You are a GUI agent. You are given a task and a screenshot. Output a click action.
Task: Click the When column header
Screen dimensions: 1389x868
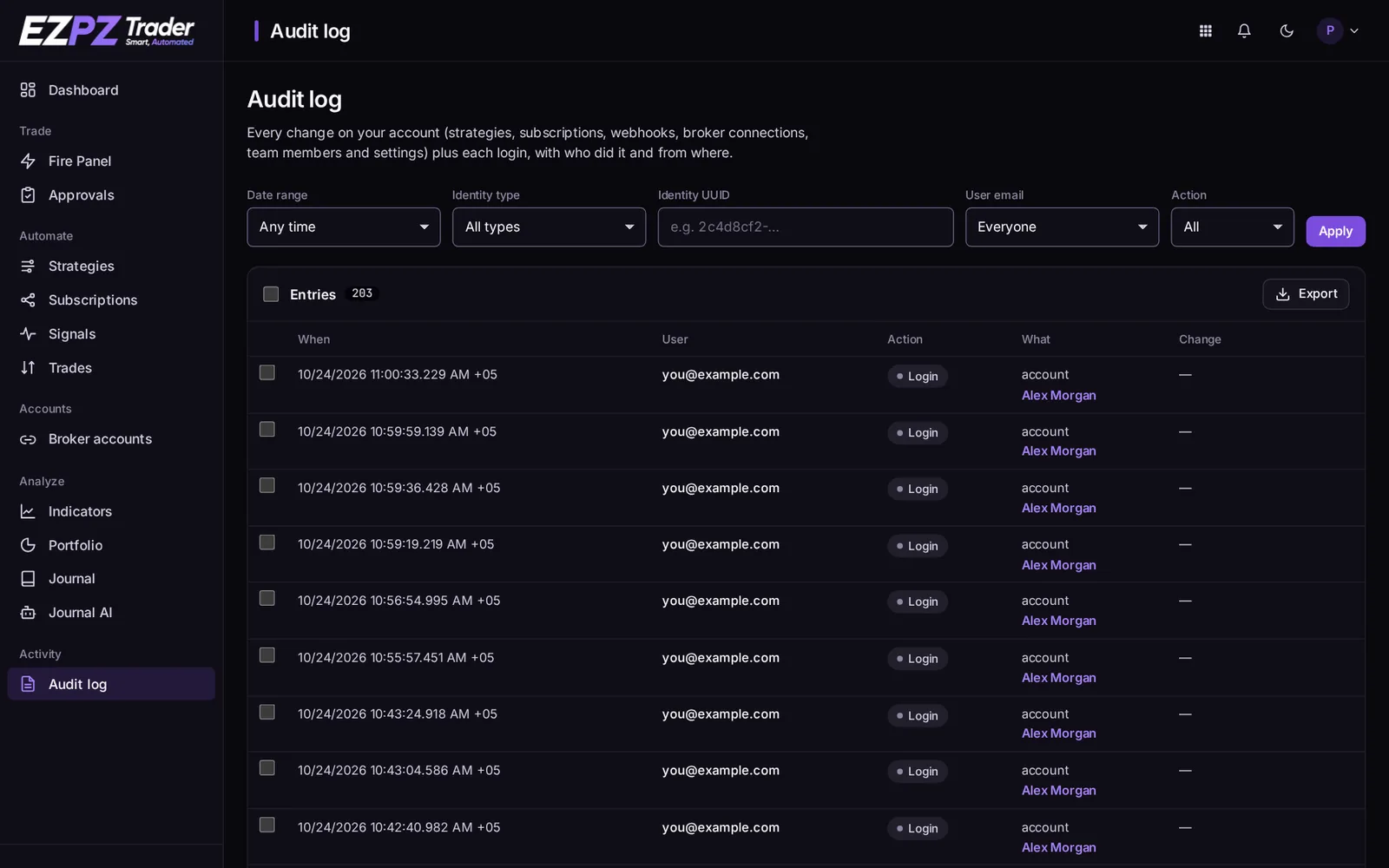click(313, 339)
